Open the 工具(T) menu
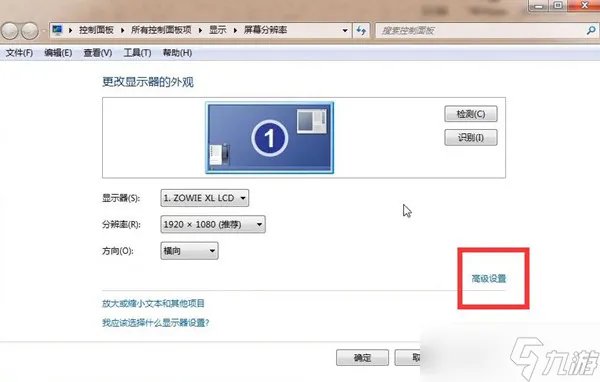 pyautogui.click(x=137, y=53)
